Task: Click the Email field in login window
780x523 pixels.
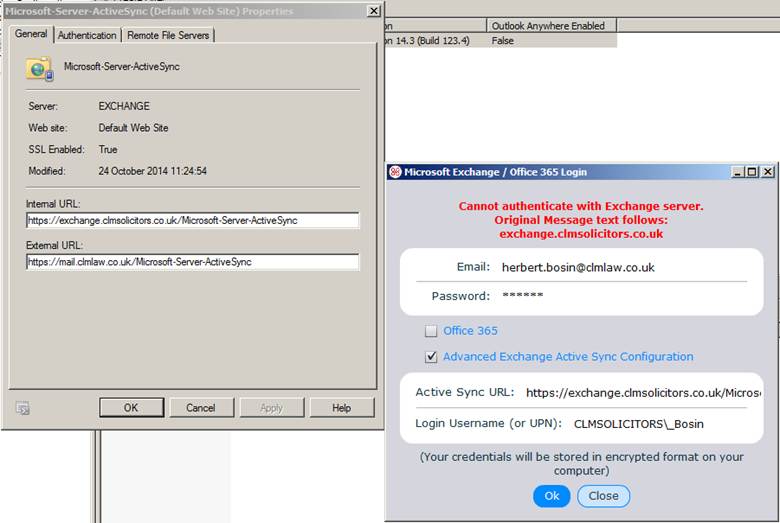Action: click(x=623, y=268)
